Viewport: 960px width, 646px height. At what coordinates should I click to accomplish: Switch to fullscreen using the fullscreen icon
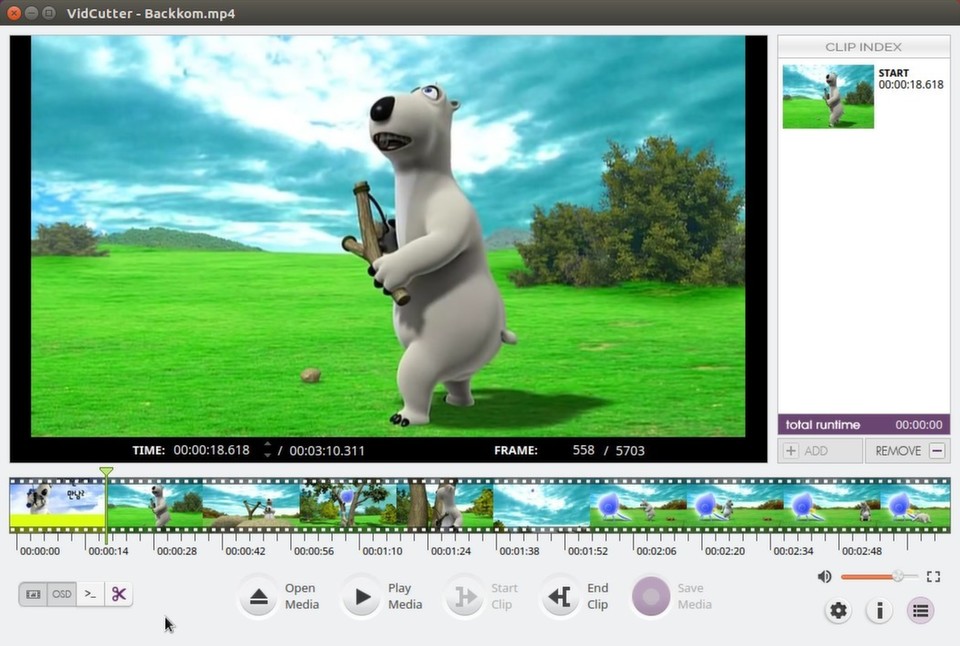(933, 576)
